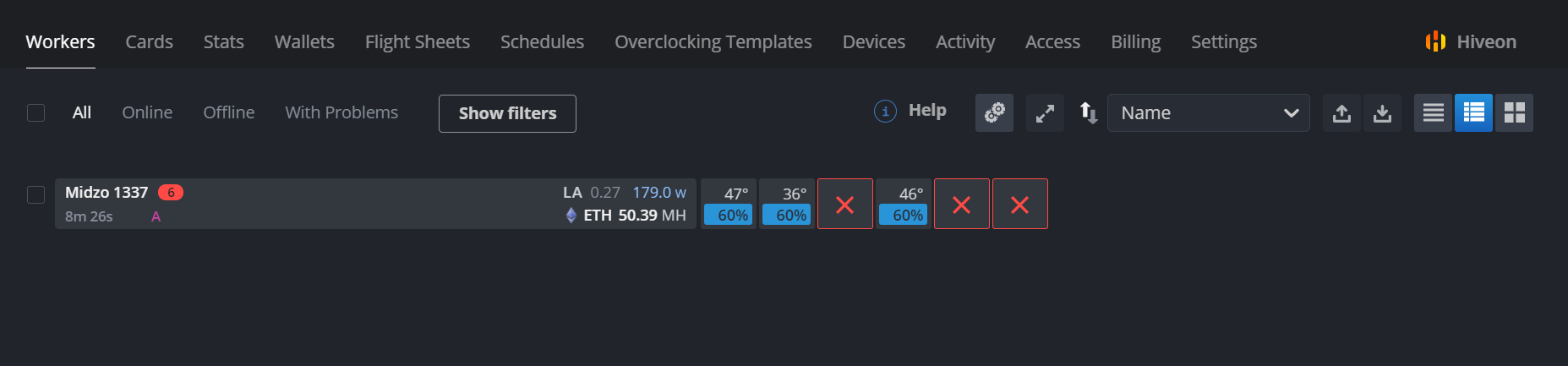Open the Flight Sheets tab
Screen dimensions: 1568x366
click(417, 41)
